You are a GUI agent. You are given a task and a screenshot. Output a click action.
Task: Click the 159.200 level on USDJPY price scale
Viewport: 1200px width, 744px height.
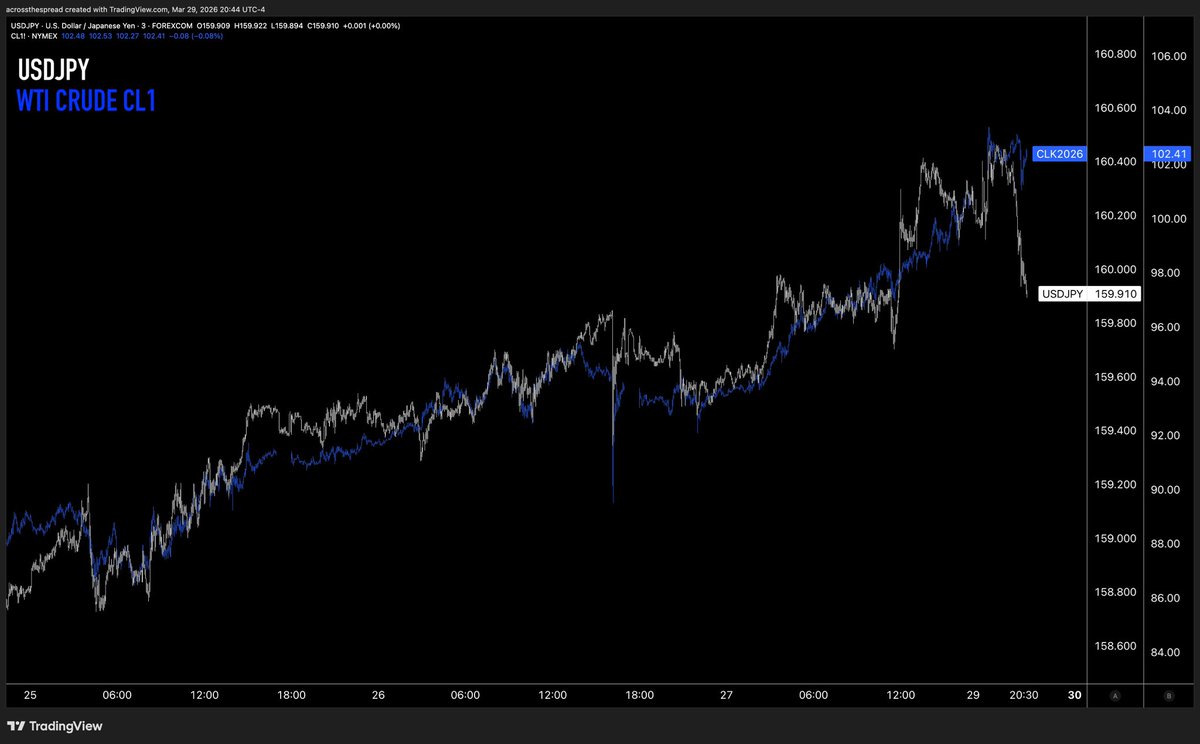pyautogui.click(x=1116, y=484)
